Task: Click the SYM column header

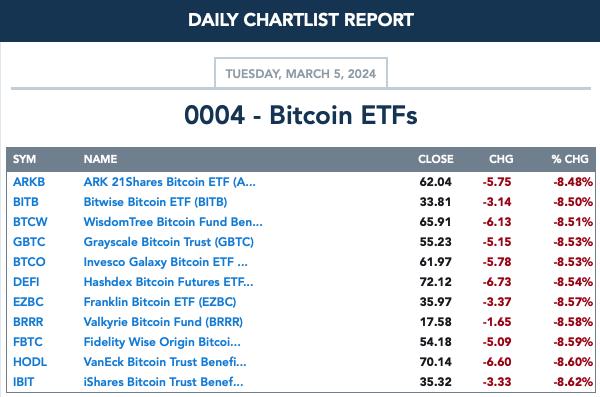Action: (x=24, y=159)
